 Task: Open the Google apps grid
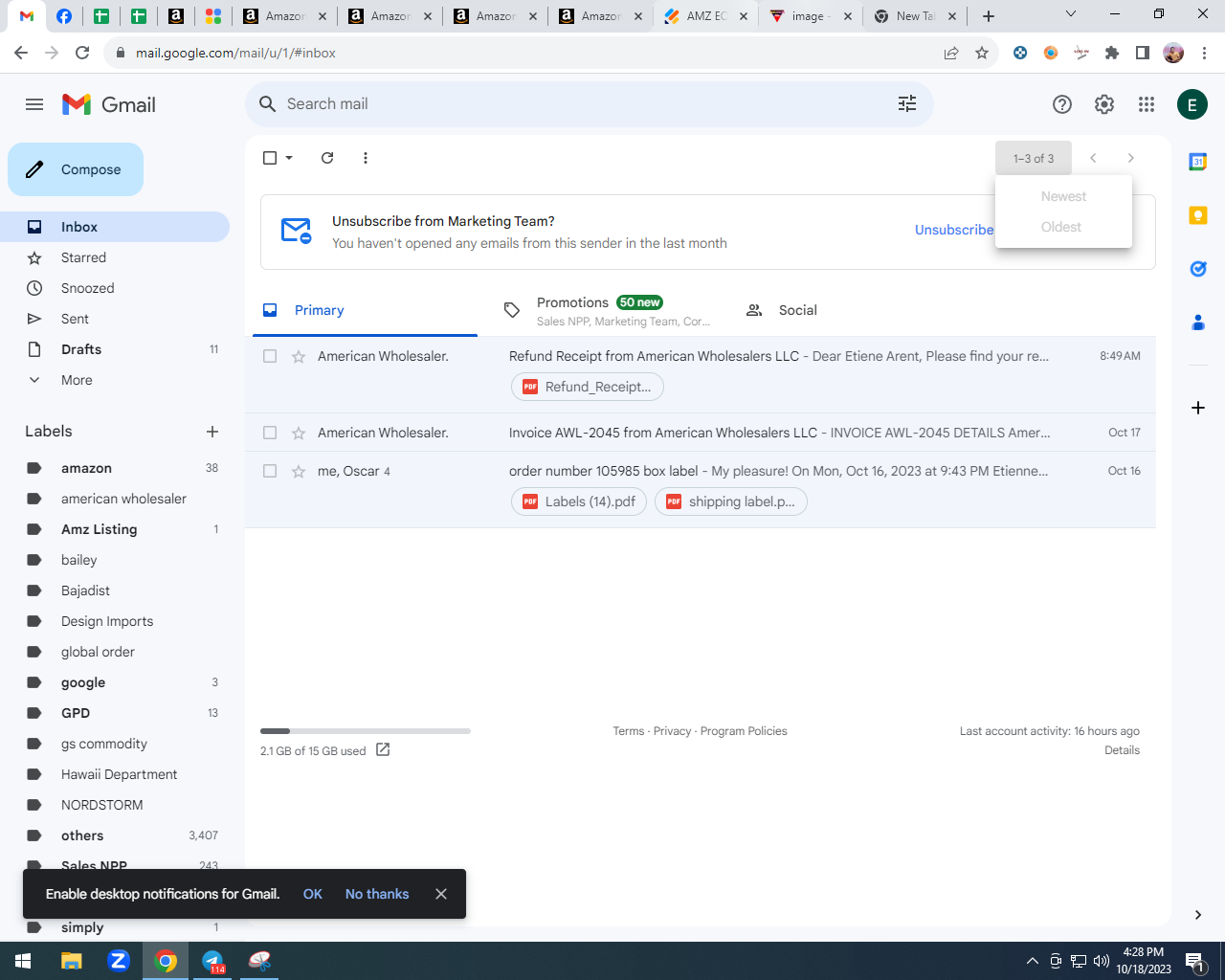coord(1147,104)
